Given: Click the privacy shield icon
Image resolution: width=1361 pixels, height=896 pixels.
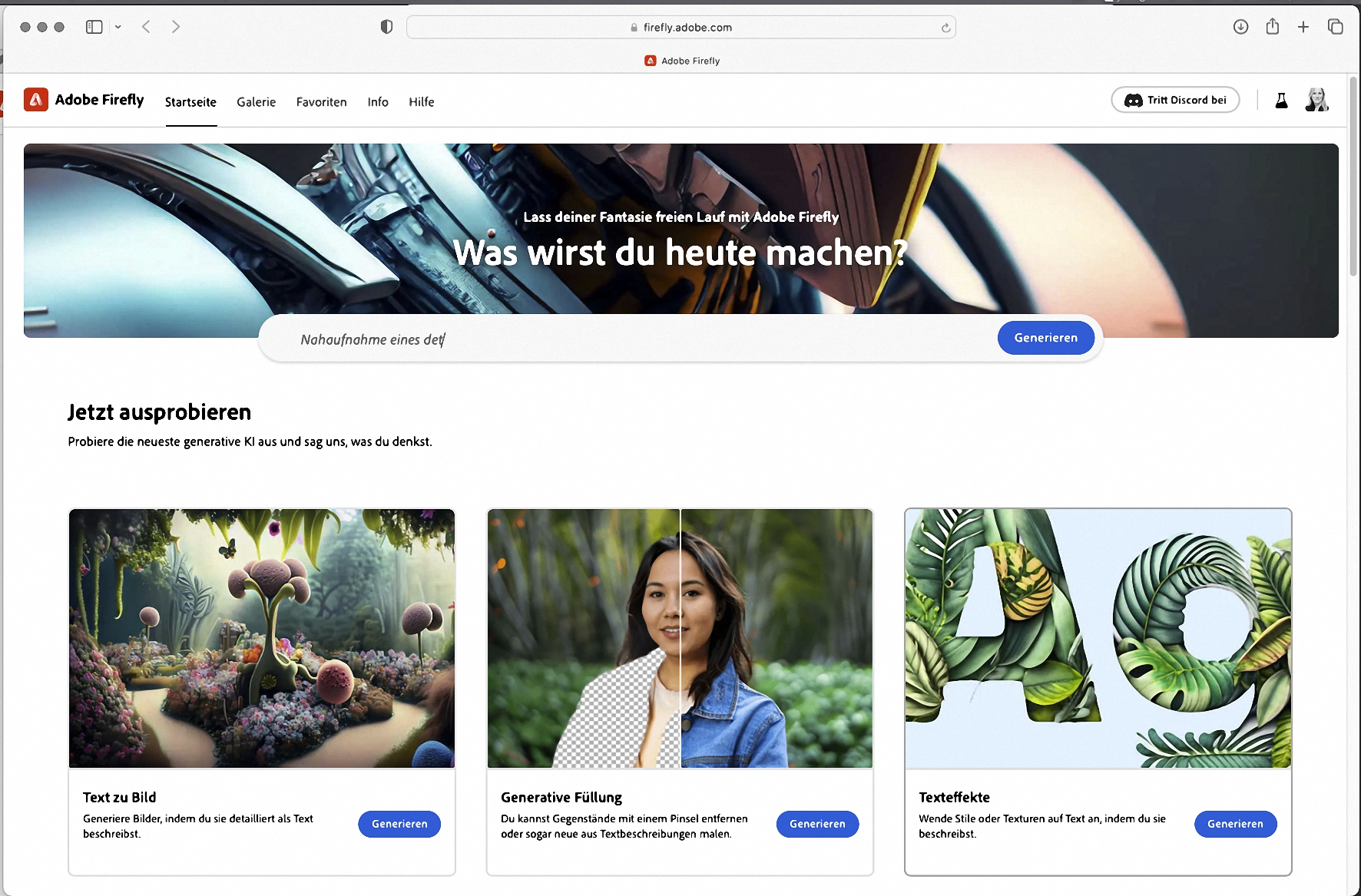Looking at the screenshot, I should (x=387, y=27).
